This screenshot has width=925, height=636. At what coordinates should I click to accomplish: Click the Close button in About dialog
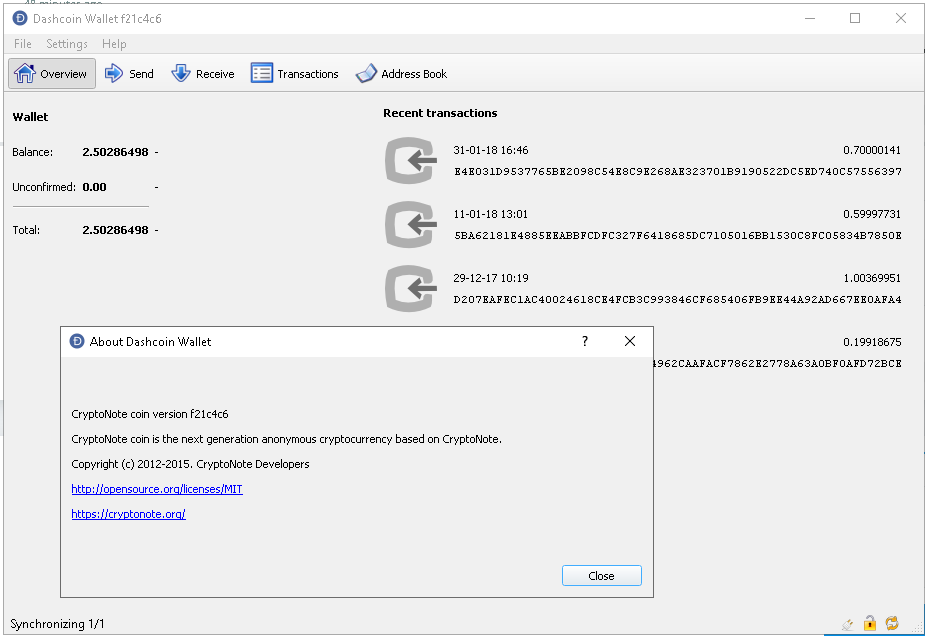(x=601, y=576)
